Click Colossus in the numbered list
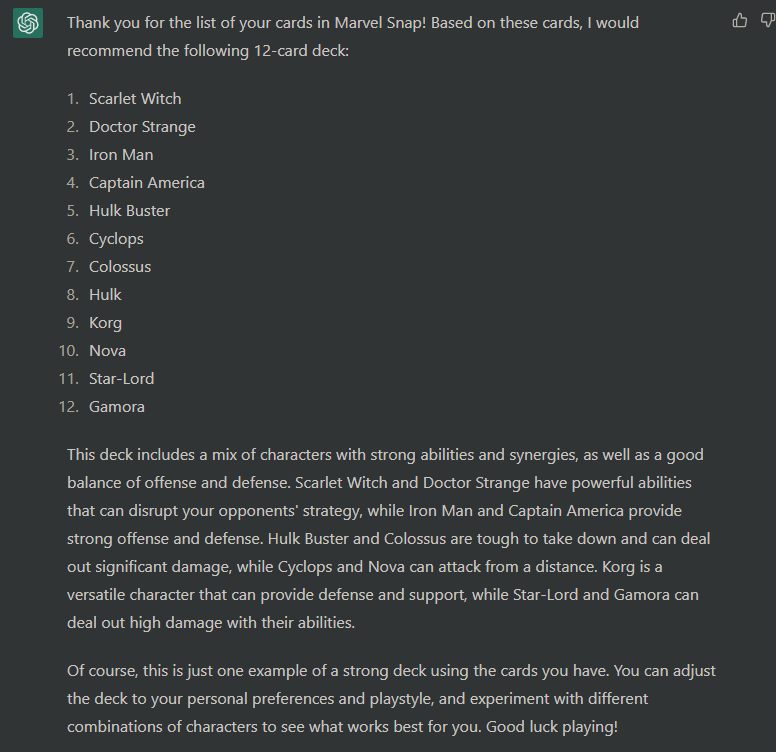This screenshot has height=752, width=776. (x=120, y=267)
